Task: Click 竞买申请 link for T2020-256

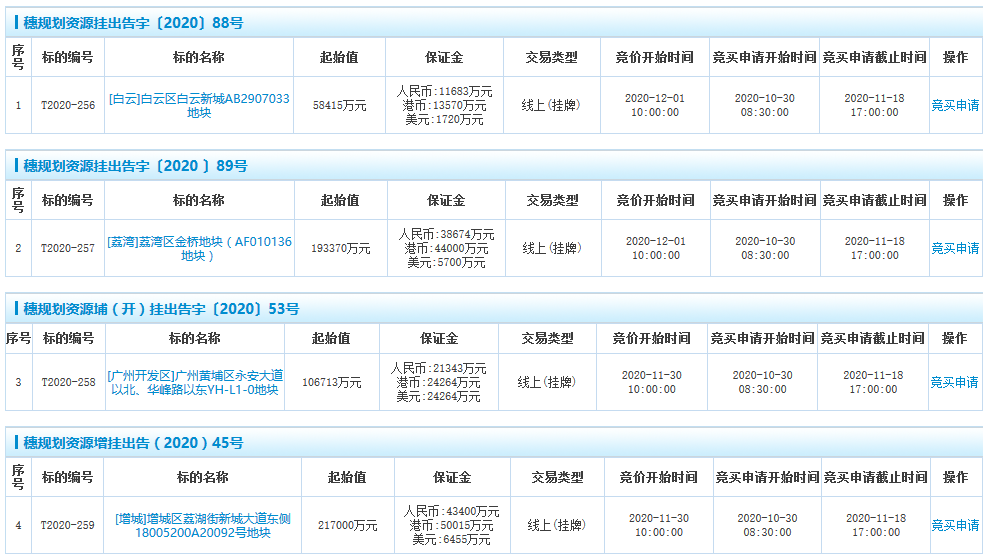Action: (x=955, y=105)
